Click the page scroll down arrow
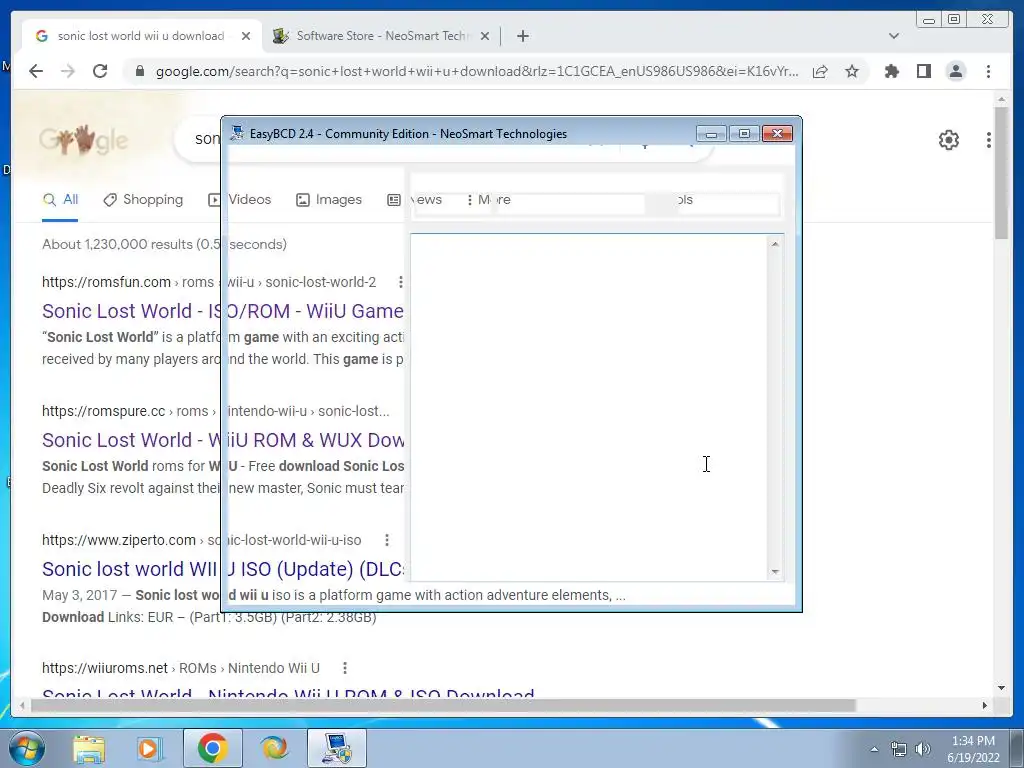 [1001, 688]
